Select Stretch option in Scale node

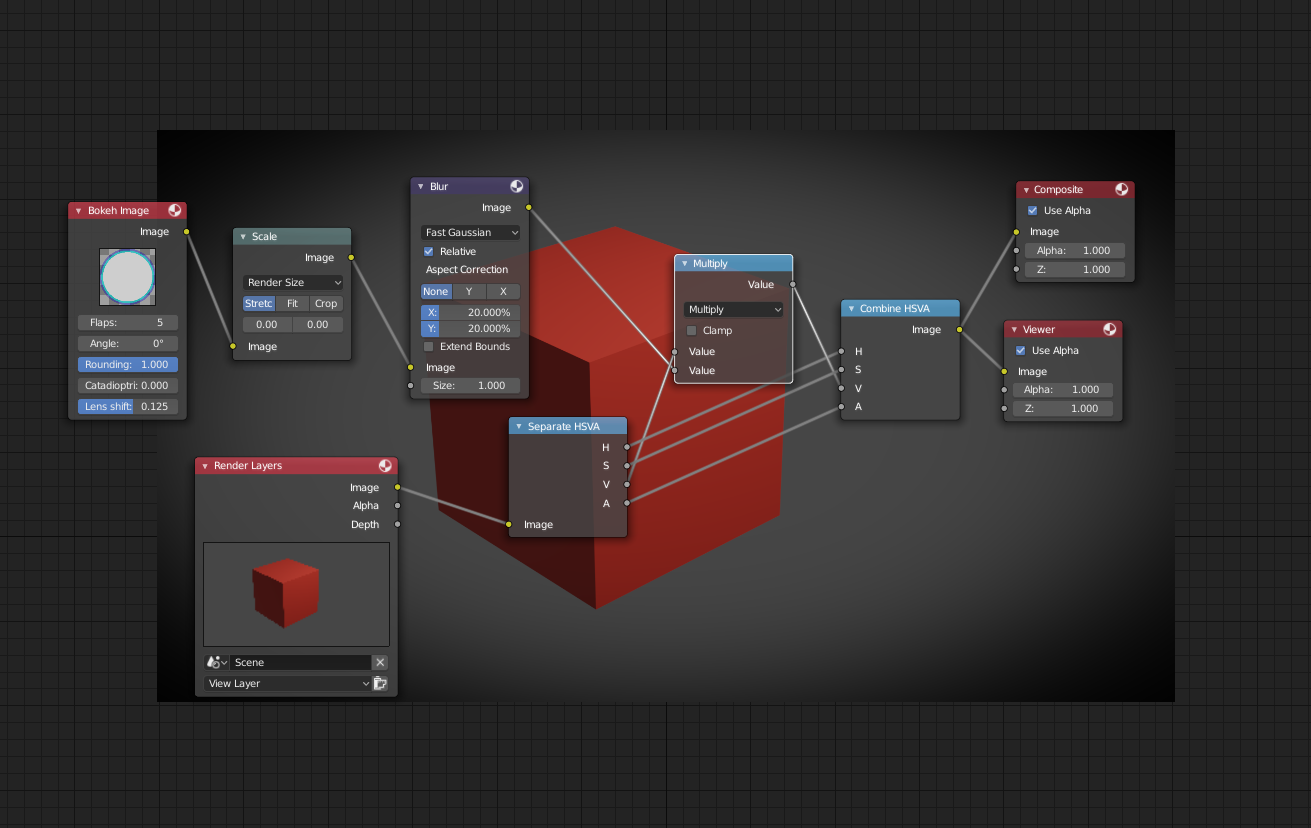coord(259,303)
